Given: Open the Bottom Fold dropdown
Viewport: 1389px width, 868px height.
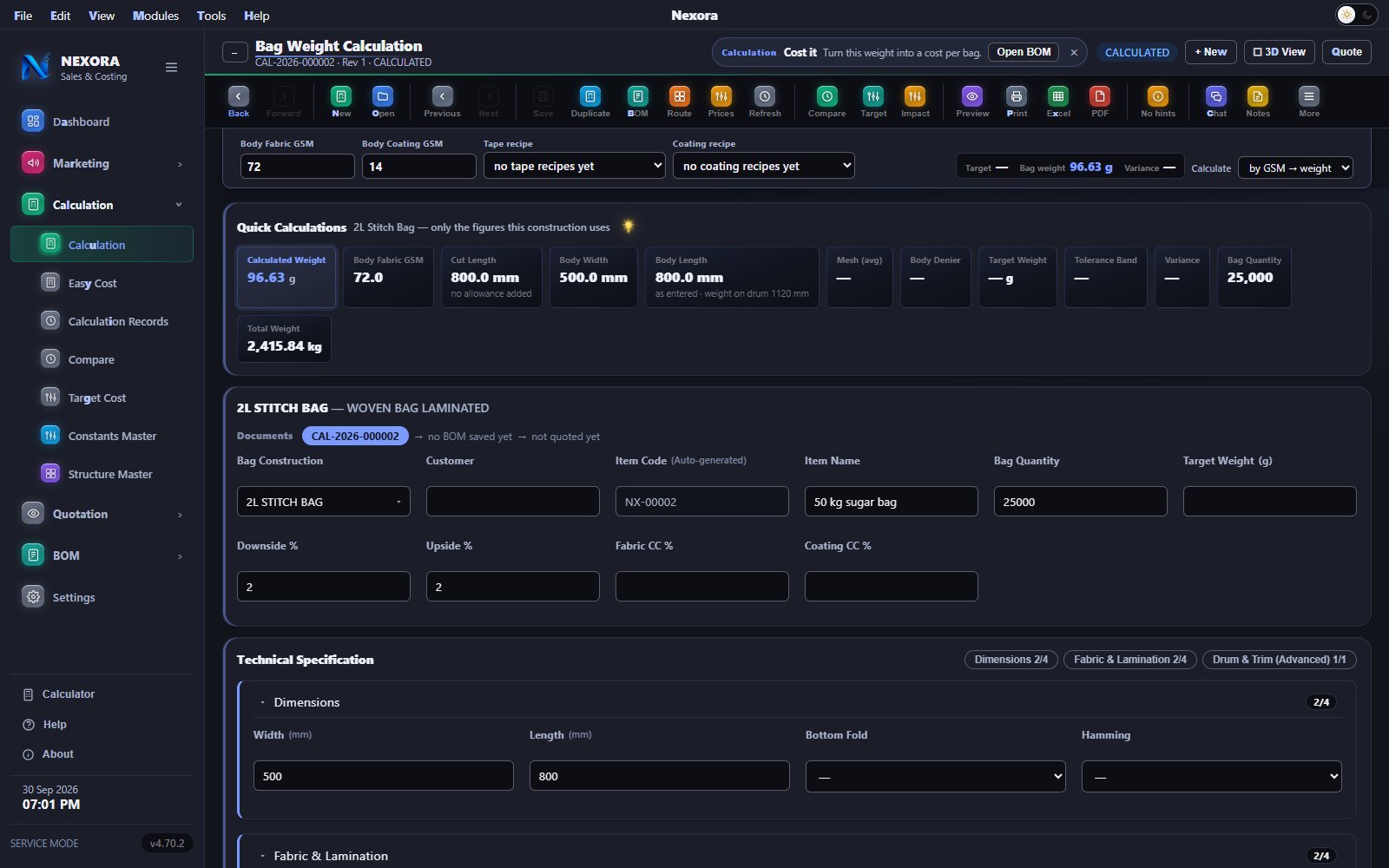Looking at the screenshot, I should point(936,776).
